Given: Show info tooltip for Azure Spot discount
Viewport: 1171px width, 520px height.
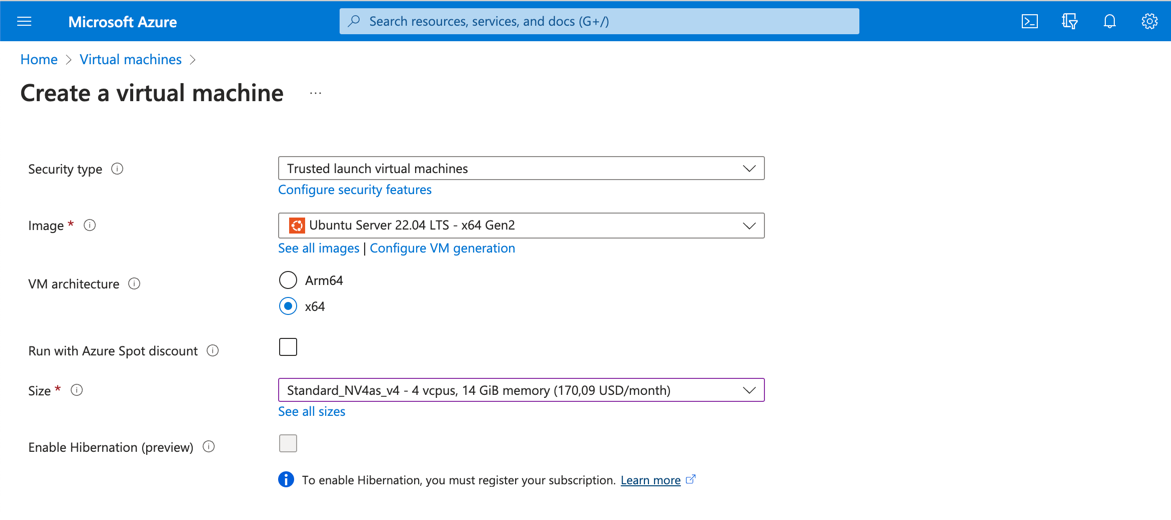Looking at the screenshot, I should click(212, 350).
